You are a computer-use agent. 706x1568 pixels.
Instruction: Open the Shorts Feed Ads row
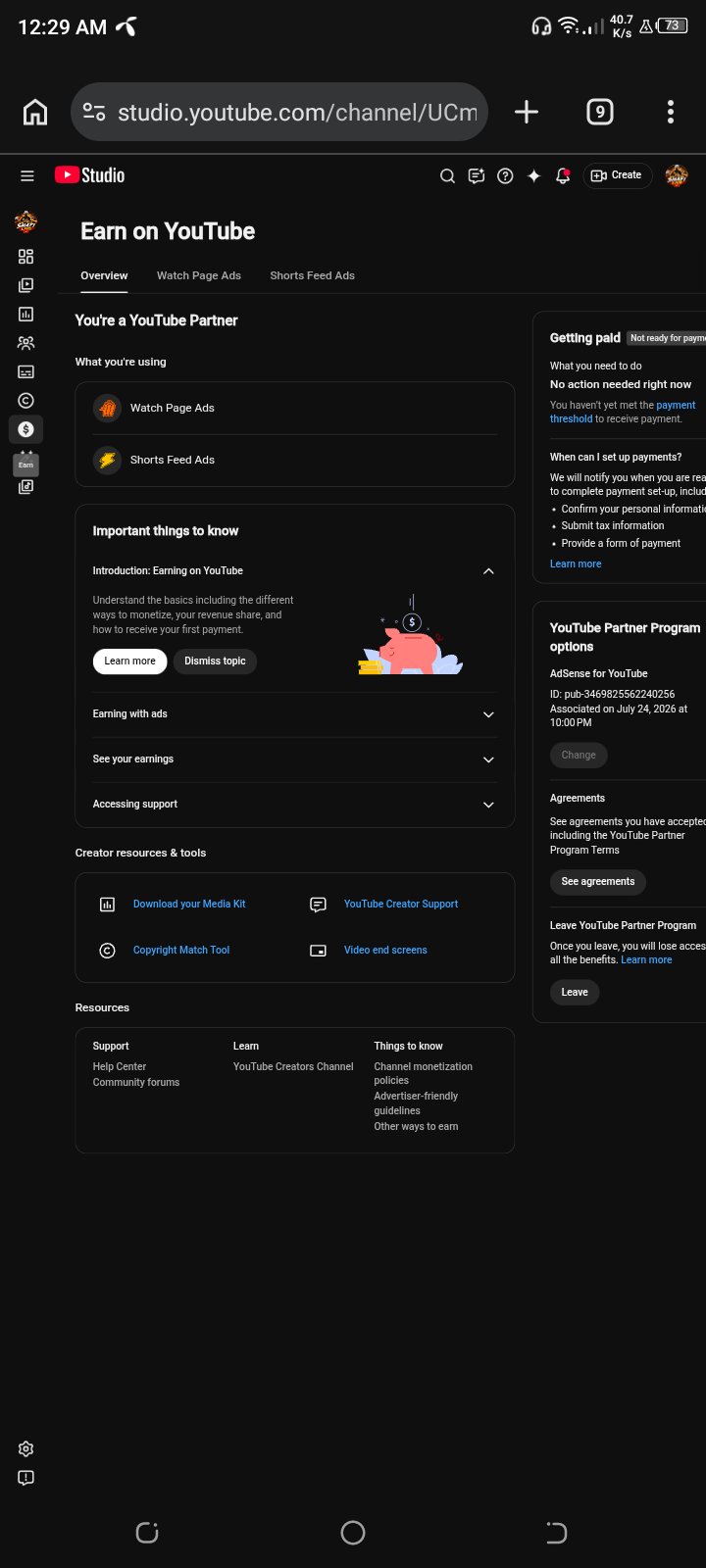pyautogui.click(x=295, y=460)
